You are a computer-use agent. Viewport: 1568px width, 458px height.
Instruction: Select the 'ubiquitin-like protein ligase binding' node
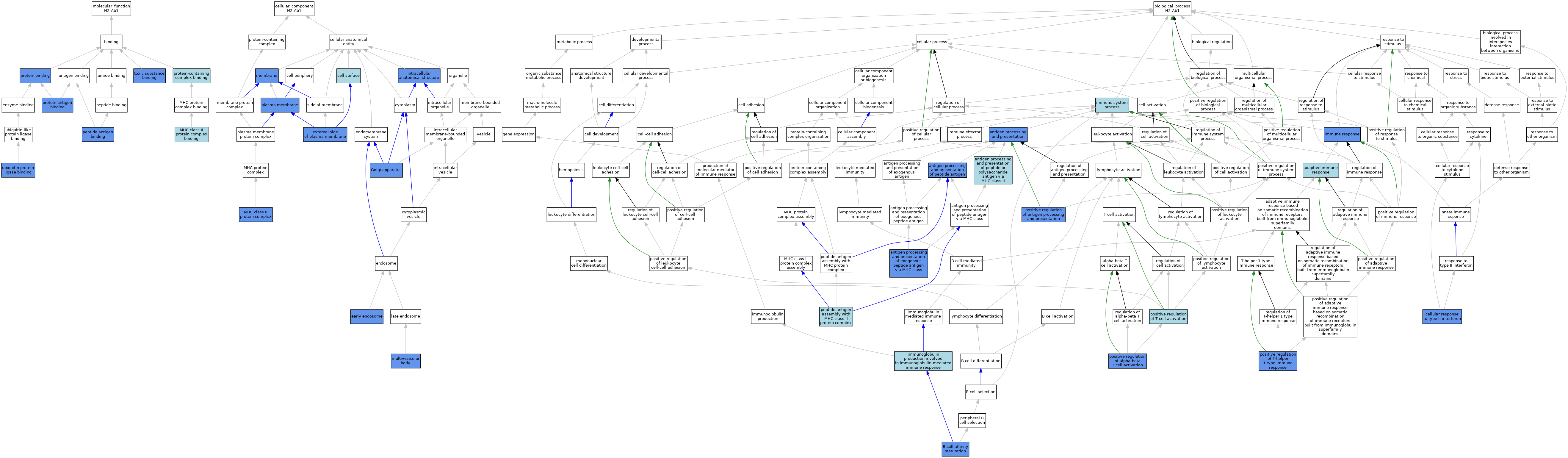click(x=18, y=134)
